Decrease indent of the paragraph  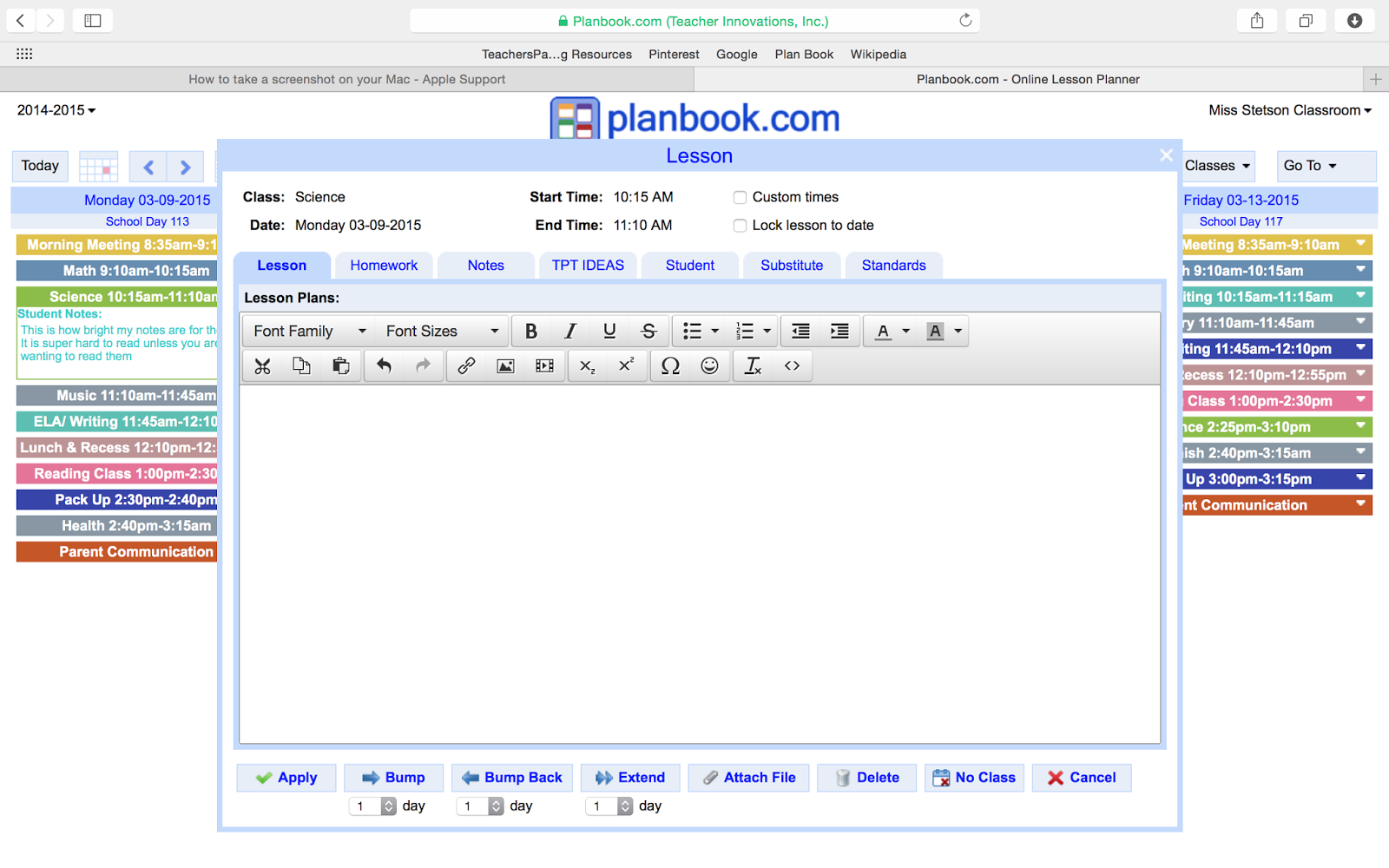800,331
